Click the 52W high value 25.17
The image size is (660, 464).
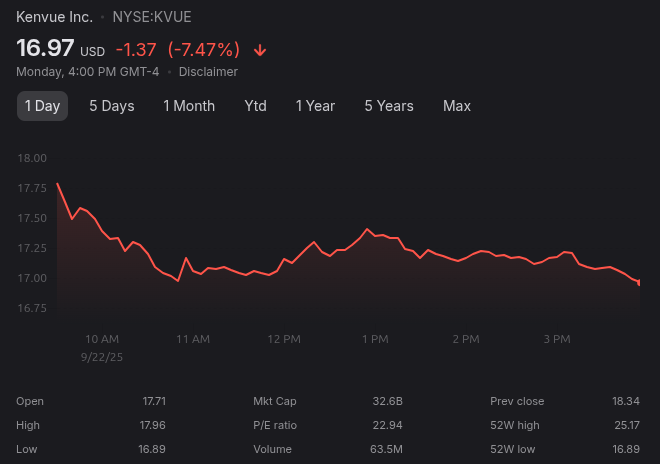627,425
